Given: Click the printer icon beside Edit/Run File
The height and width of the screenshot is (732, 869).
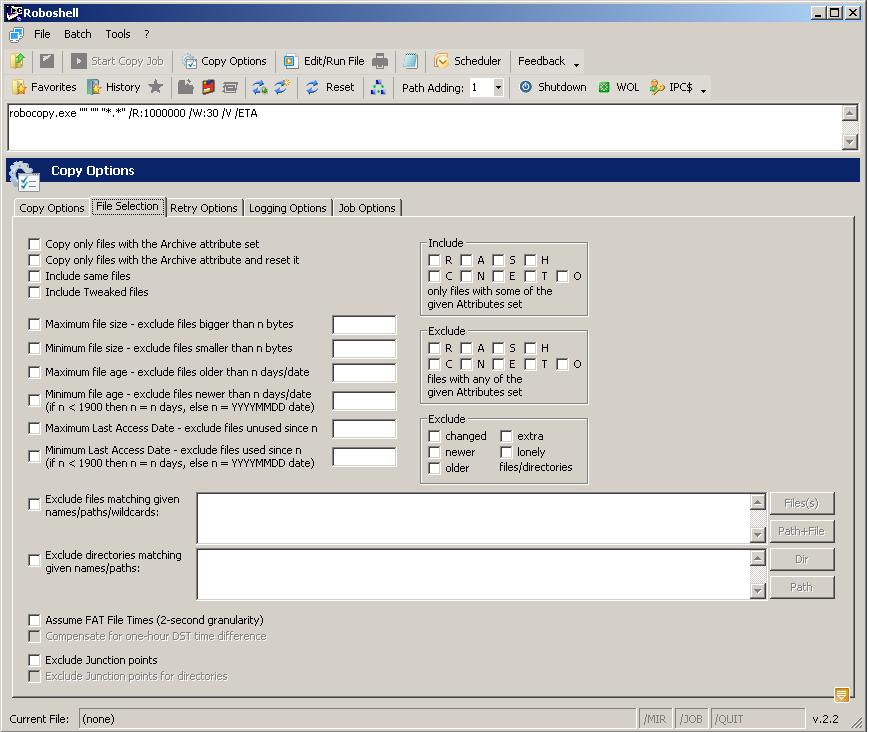Looking at the screenshot, I should (380, 61).
